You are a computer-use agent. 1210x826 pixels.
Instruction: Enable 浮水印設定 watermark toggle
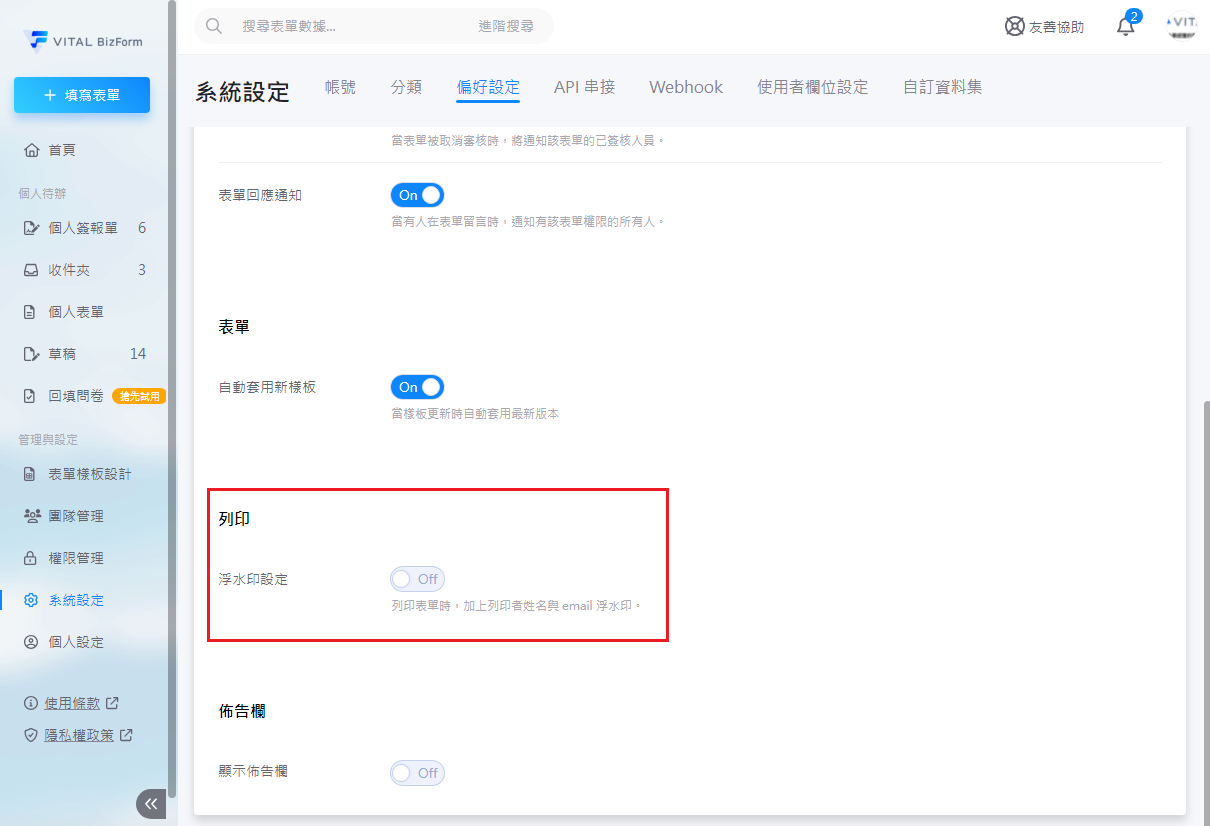click(x=417, y=579)
